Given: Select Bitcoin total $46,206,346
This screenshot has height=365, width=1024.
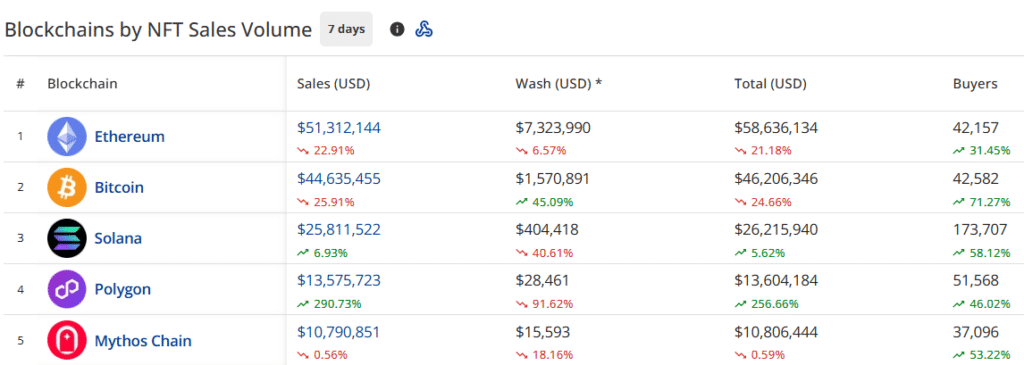Looking at the screenshot, I should pos(776,179).
